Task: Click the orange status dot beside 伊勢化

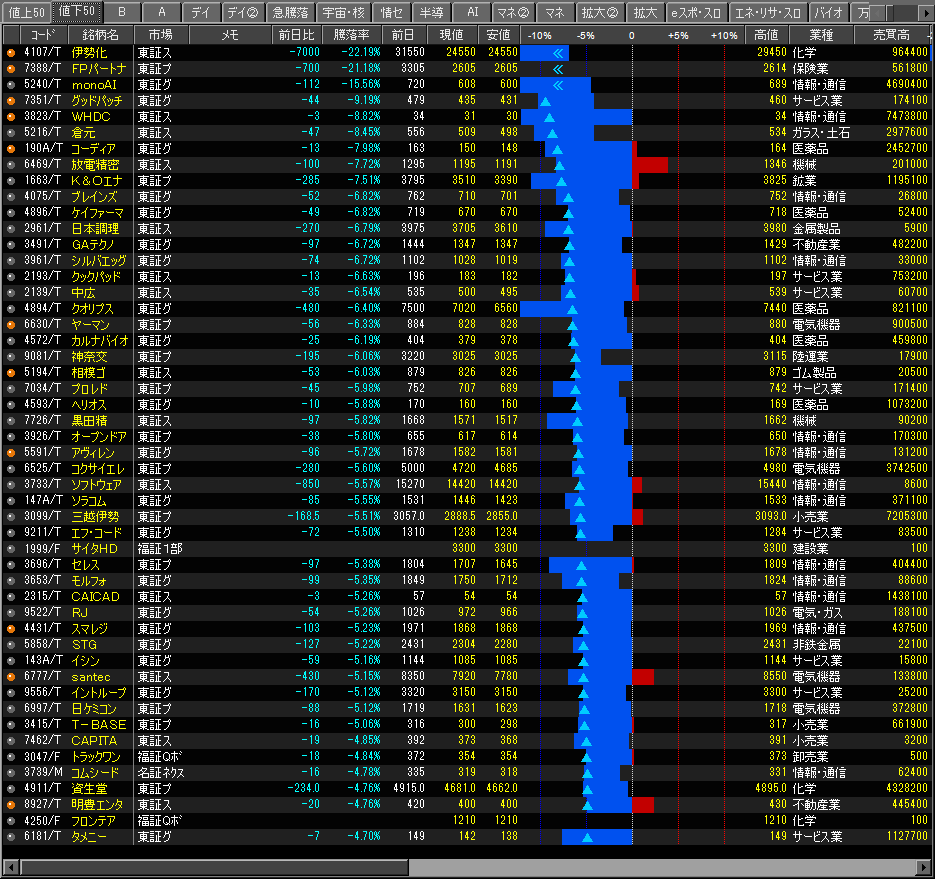Action: click(11, 52)
